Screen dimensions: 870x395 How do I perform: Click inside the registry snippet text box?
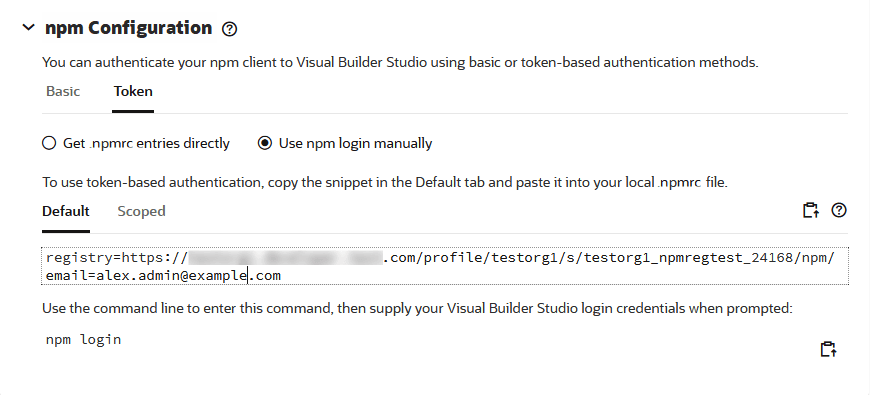pos(445,266)
